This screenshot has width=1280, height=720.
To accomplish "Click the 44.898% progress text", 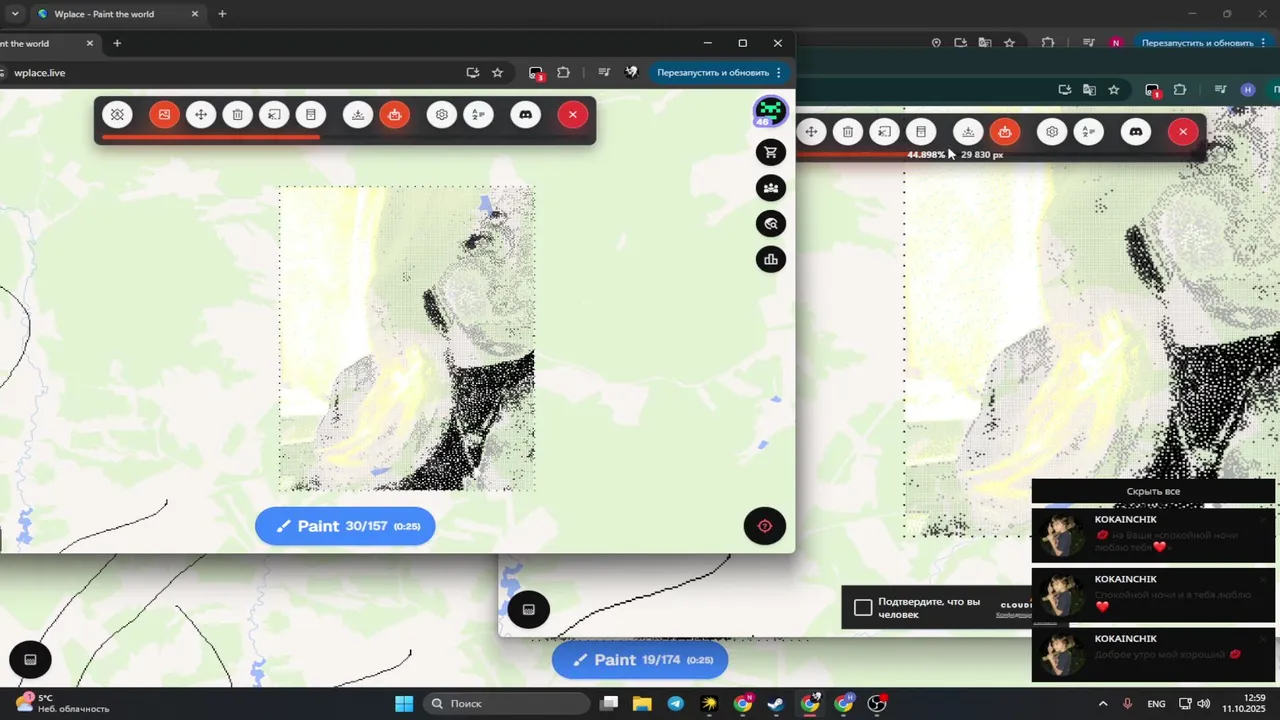I will point(926,155).
